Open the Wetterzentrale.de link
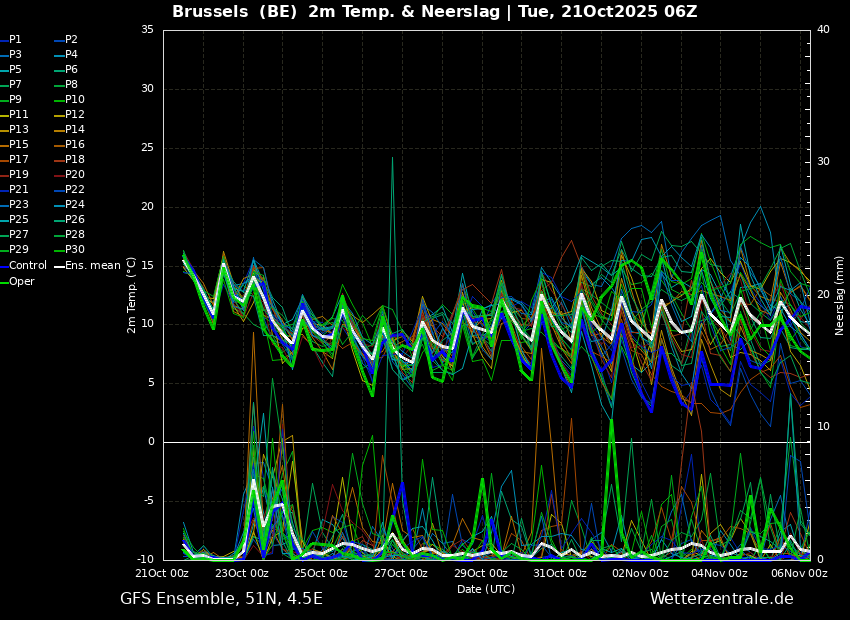Viewport: 850px width, 620px height. pos(721,599)
